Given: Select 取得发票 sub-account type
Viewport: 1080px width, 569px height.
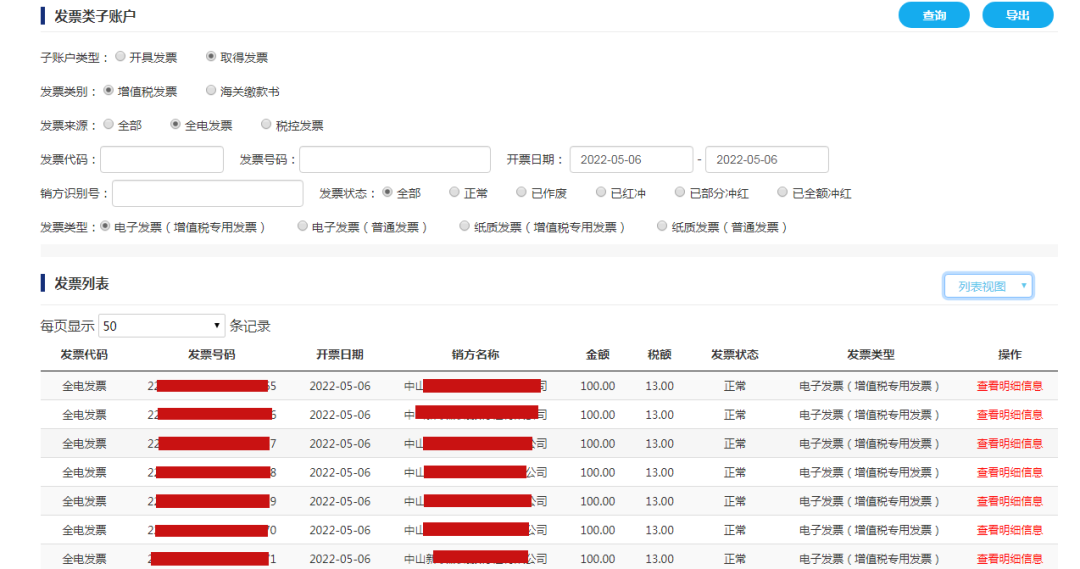Looking at the screenshot, I should pos(211,56).
